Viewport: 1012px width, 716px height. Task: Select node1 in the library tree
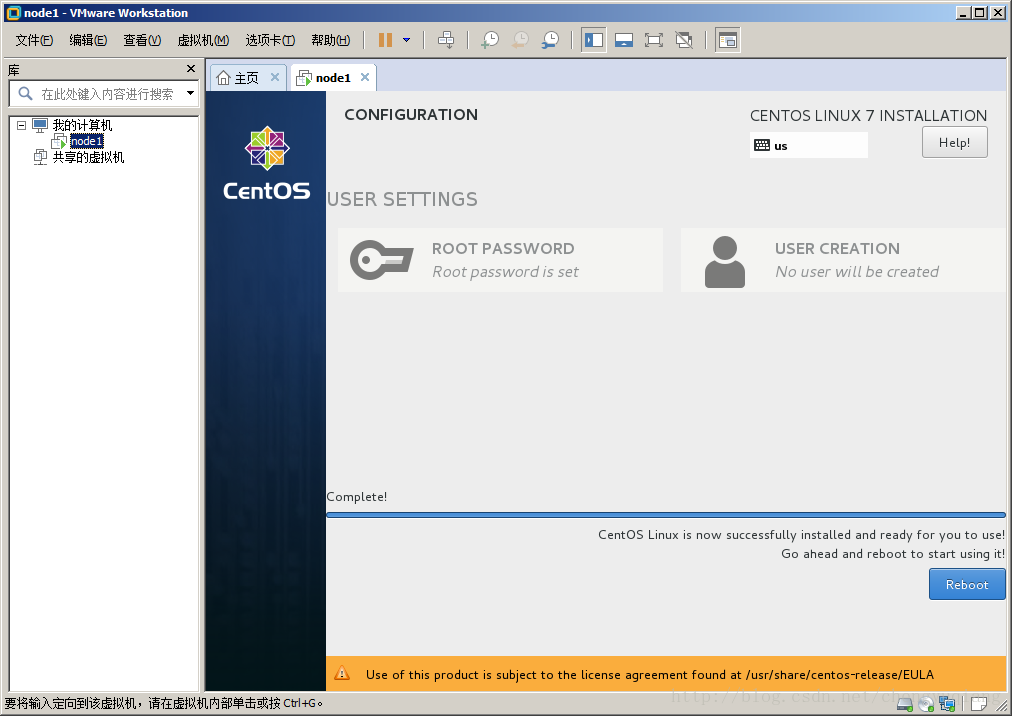[86, 141]
